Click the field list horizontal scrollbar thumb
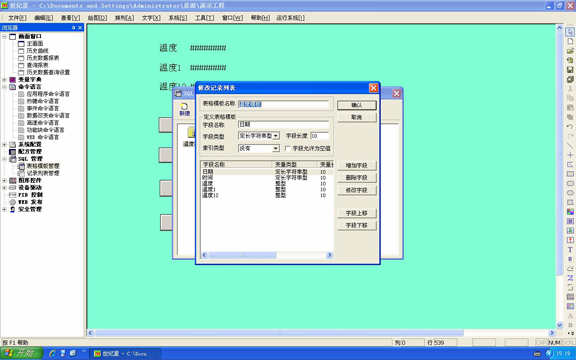 click(242, 255)
